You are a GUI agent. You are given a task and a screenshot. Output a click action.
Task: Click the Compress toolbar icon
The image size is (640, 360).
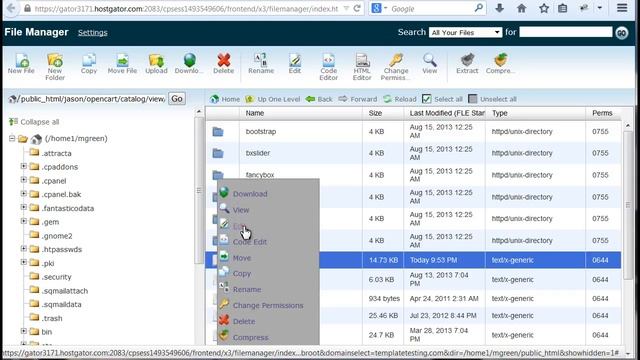tap(500, 64)
